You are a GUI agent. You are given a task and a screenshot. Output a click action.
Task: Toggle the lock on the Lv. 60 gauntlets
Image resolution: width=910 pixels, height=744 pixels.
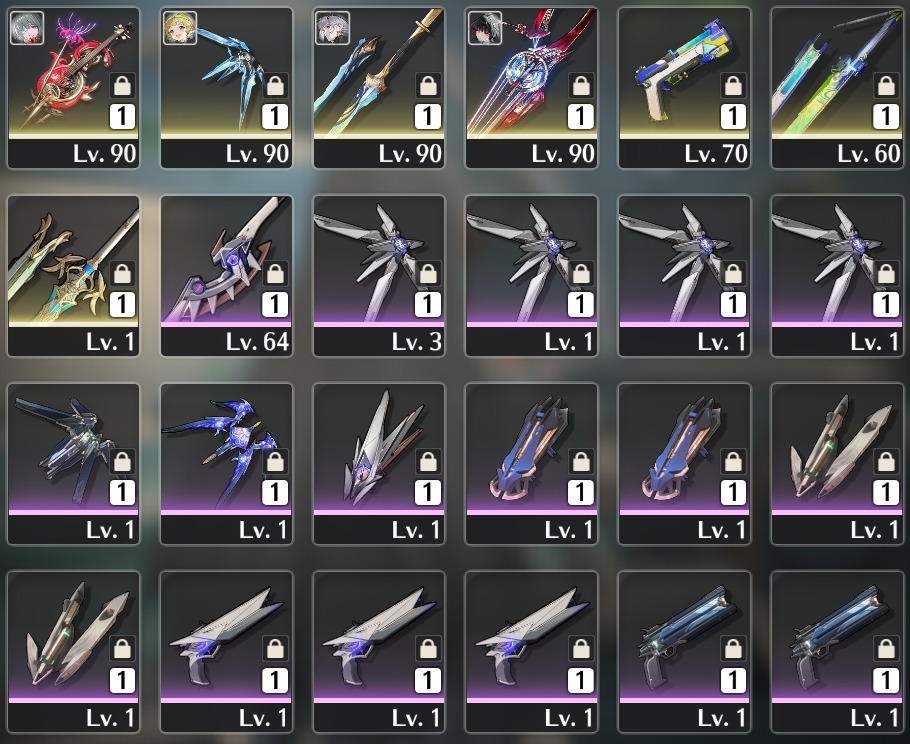pyautogui.click(x=886, y=86)
